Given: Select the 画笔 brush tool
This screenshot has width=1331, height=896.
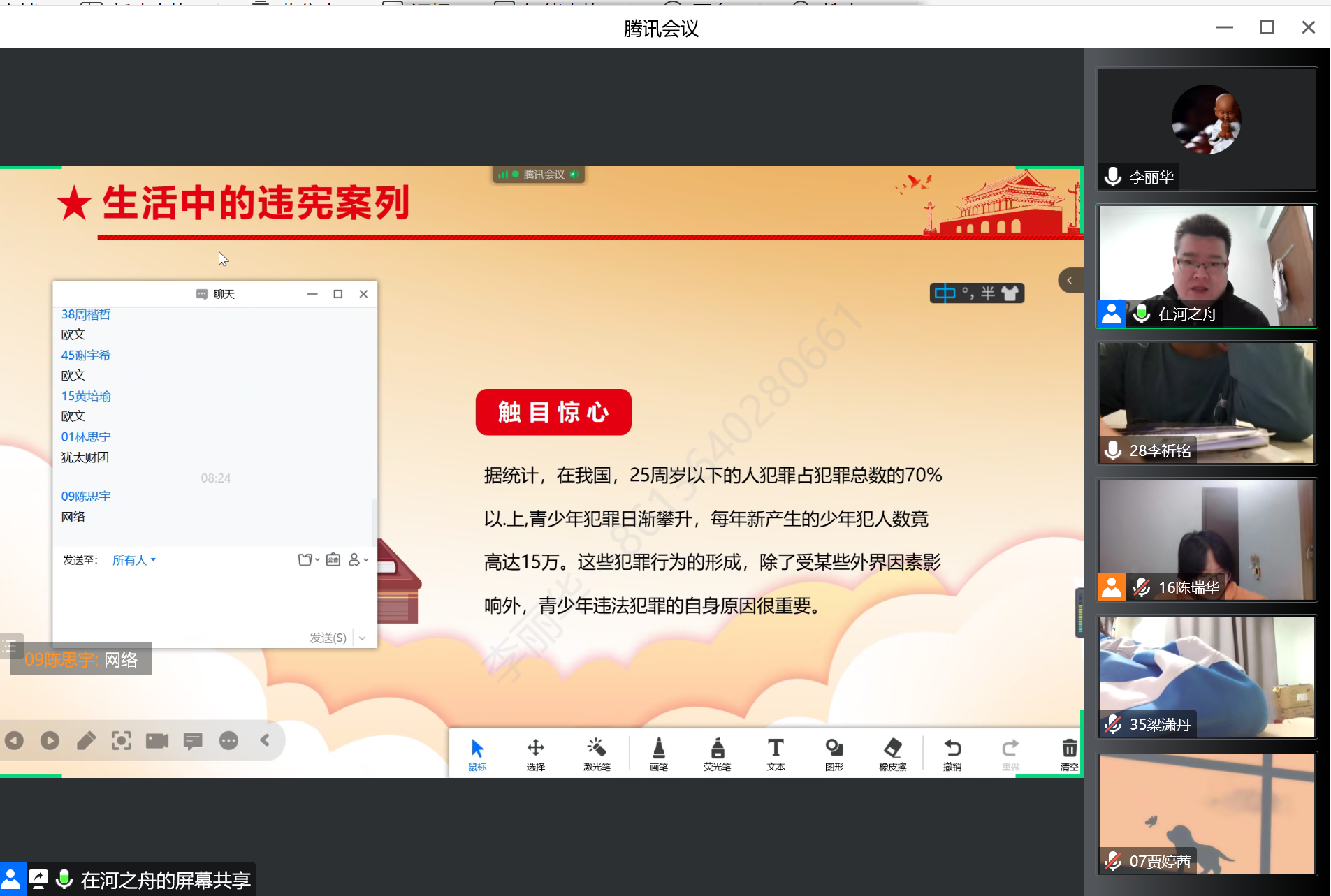Looking at the screenshot, I should [x=658, y=754].
